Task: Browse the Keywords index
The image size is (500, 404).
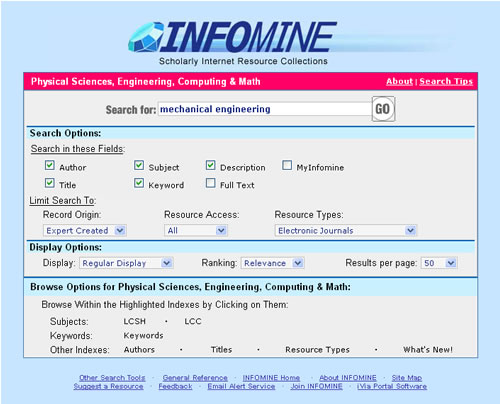Action: pyautogui.click(x=143, y=335)
